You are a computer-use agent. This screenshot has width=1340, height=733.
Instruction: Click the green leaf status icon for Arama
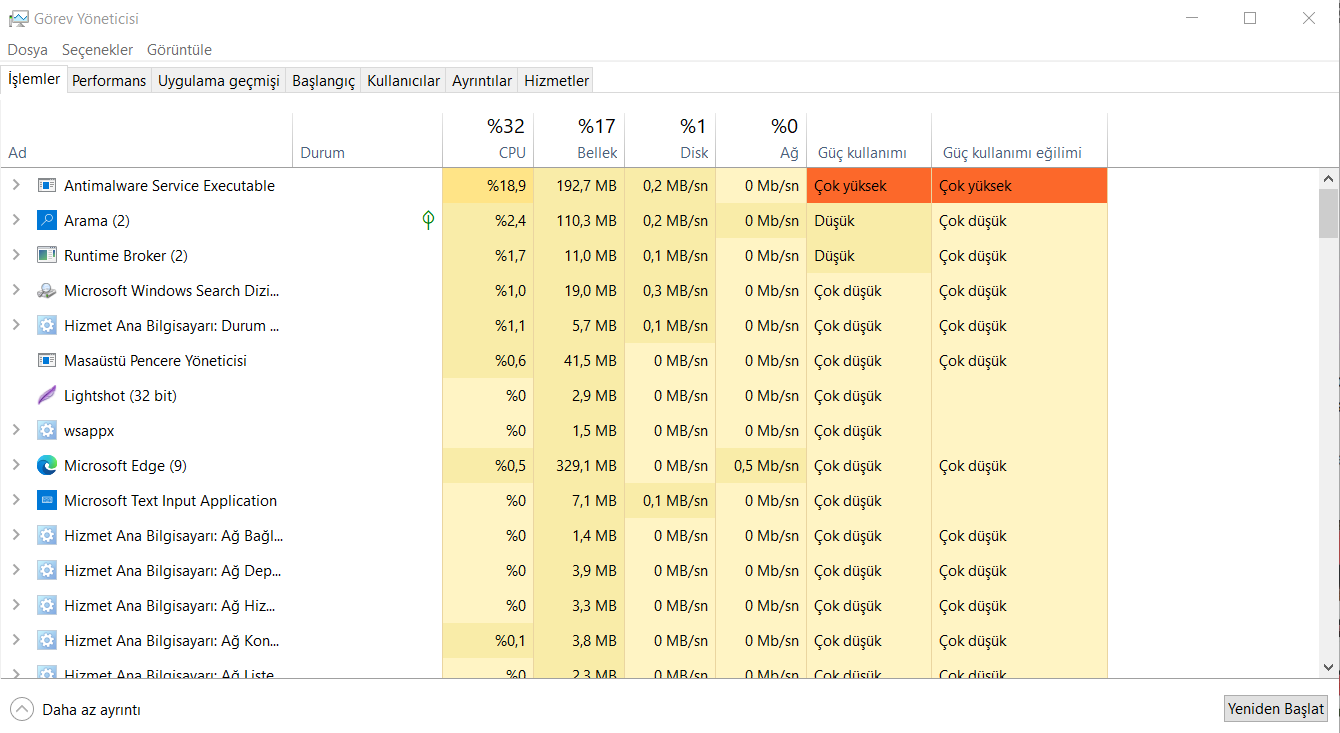click(x=429, y=220)
